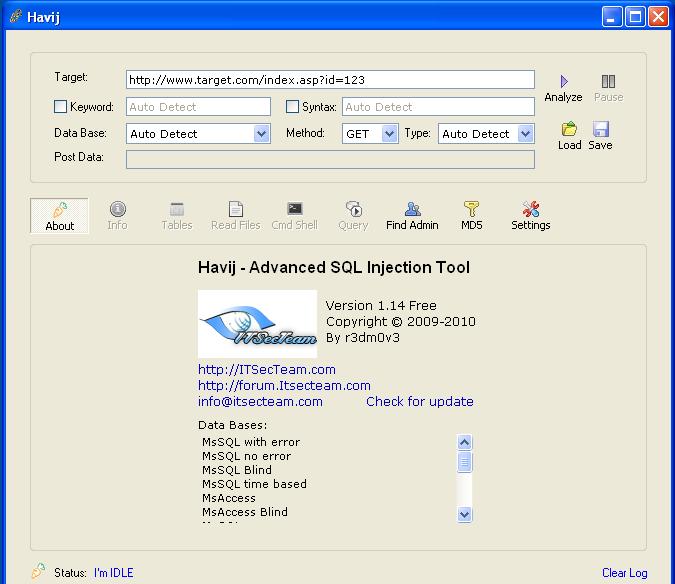Image resolution: width=675 pixels, height=584 pixels.
Task: Maximize the Havij window
Action: pyautogui.click(x=635, y=17)
